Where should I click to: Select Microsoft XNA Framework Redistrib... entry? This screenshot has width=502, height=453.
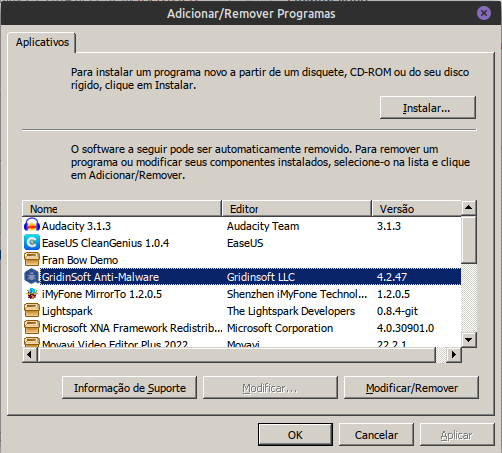click(242, 328)
